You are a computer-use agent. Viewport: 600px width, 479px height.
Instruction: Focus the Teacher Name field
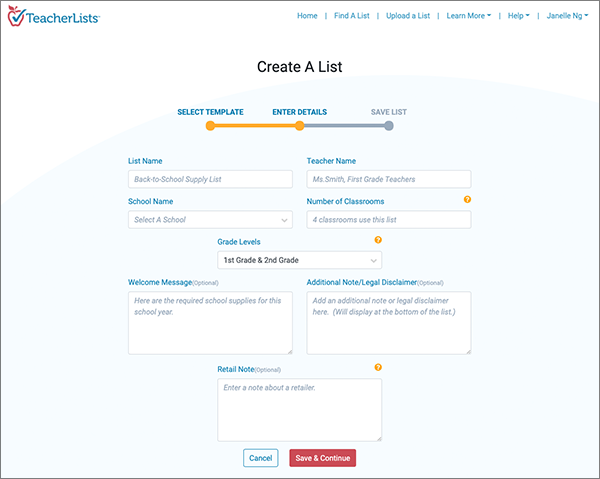click(389, 179)
